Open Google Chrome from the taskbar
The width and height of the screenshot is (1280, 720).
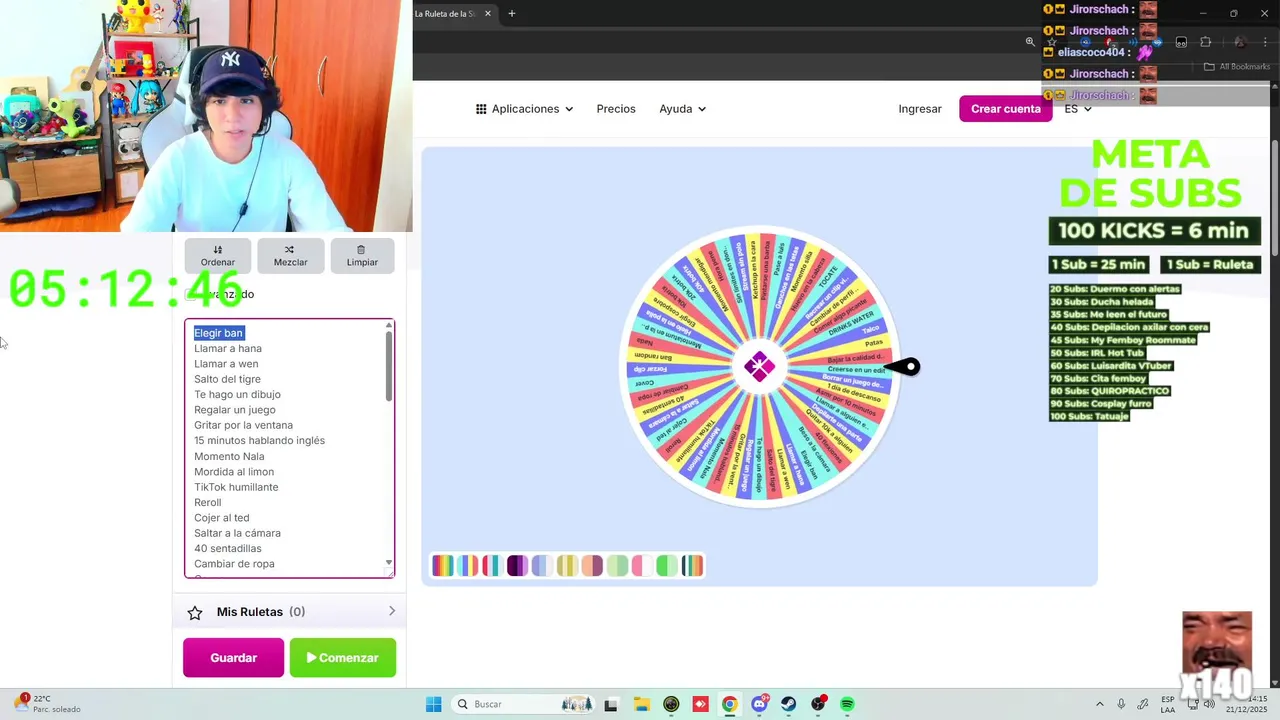click(x=729, y=704)
